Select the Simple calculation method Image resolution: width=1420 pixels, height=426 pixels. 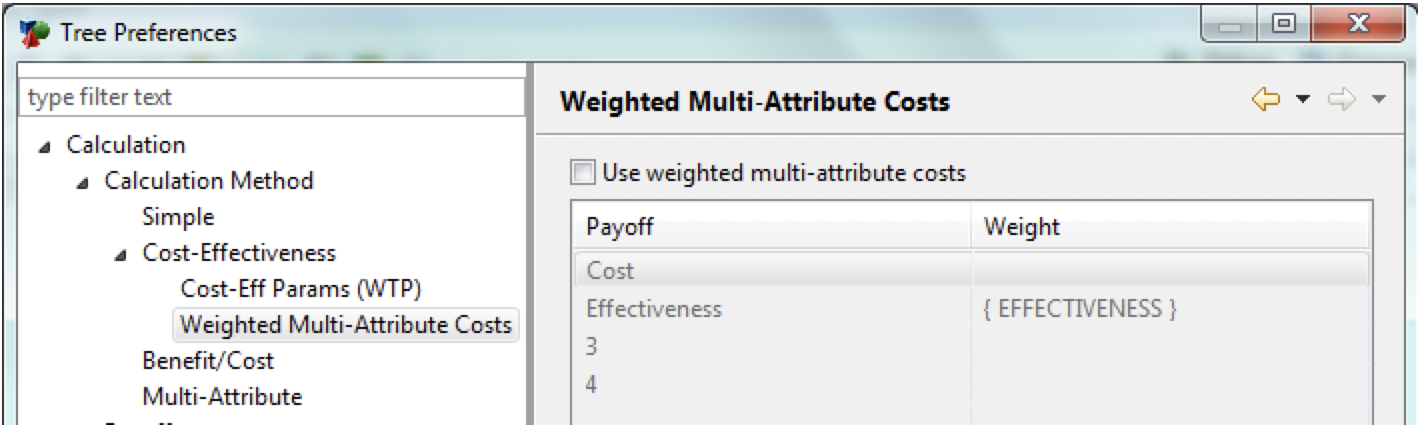tap(178, 216)
